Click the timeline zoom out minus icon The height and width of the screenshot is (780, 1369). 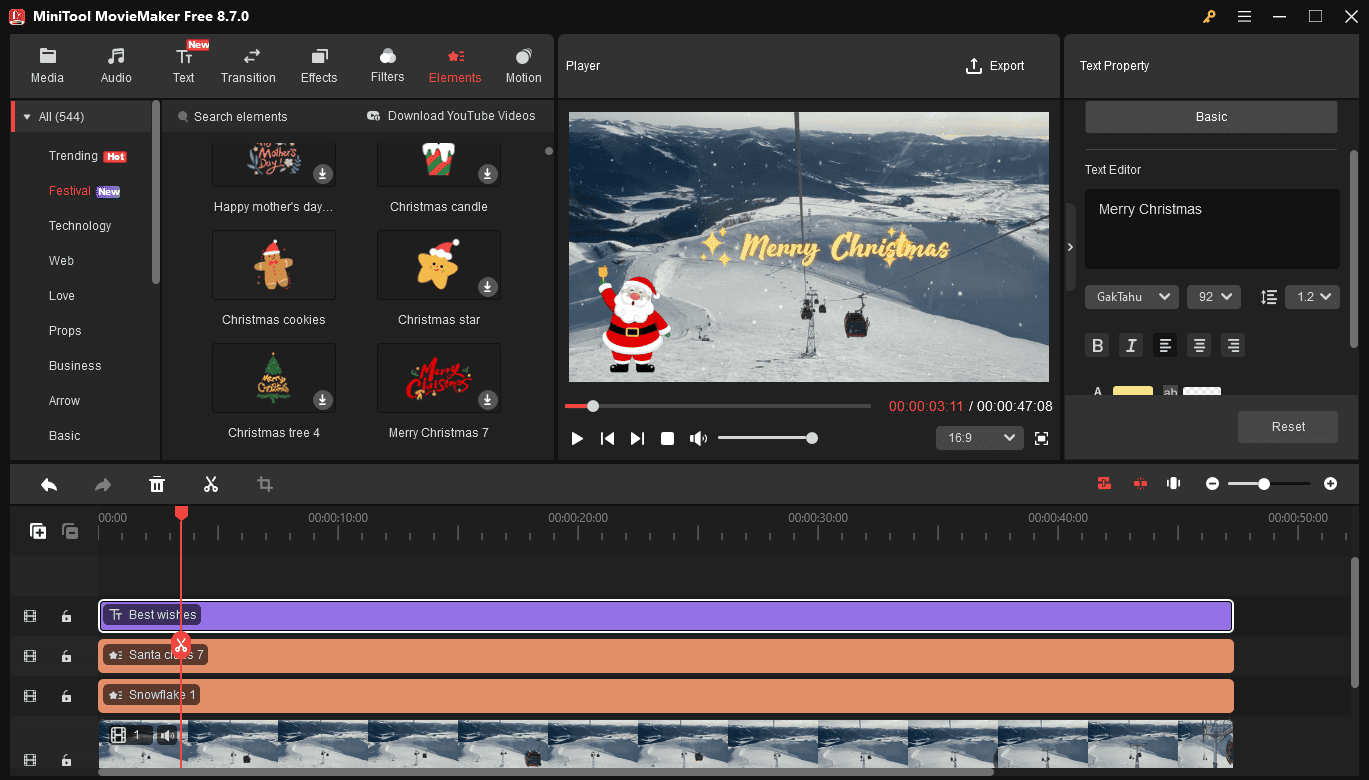coord(1212,484)
